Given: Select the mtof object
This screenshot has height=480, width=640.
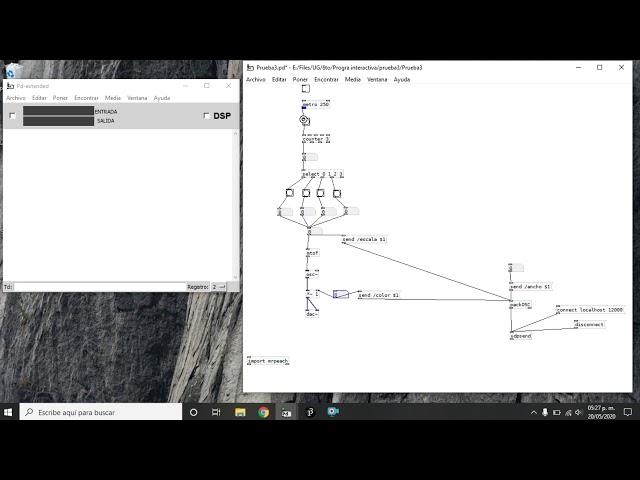Looking at the screenshot, I should [x=312, y=253].
